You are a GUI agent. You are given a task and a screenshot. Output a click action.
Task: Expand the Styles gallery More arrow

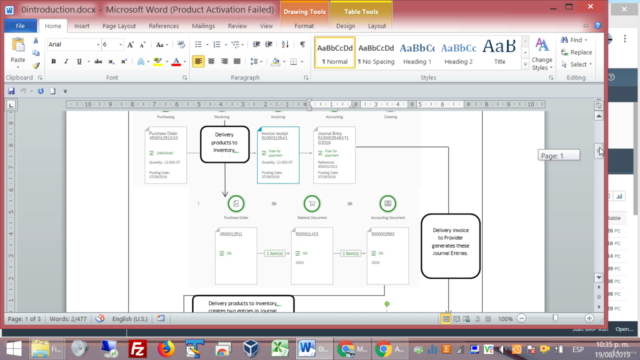click(x=525, y=64)
